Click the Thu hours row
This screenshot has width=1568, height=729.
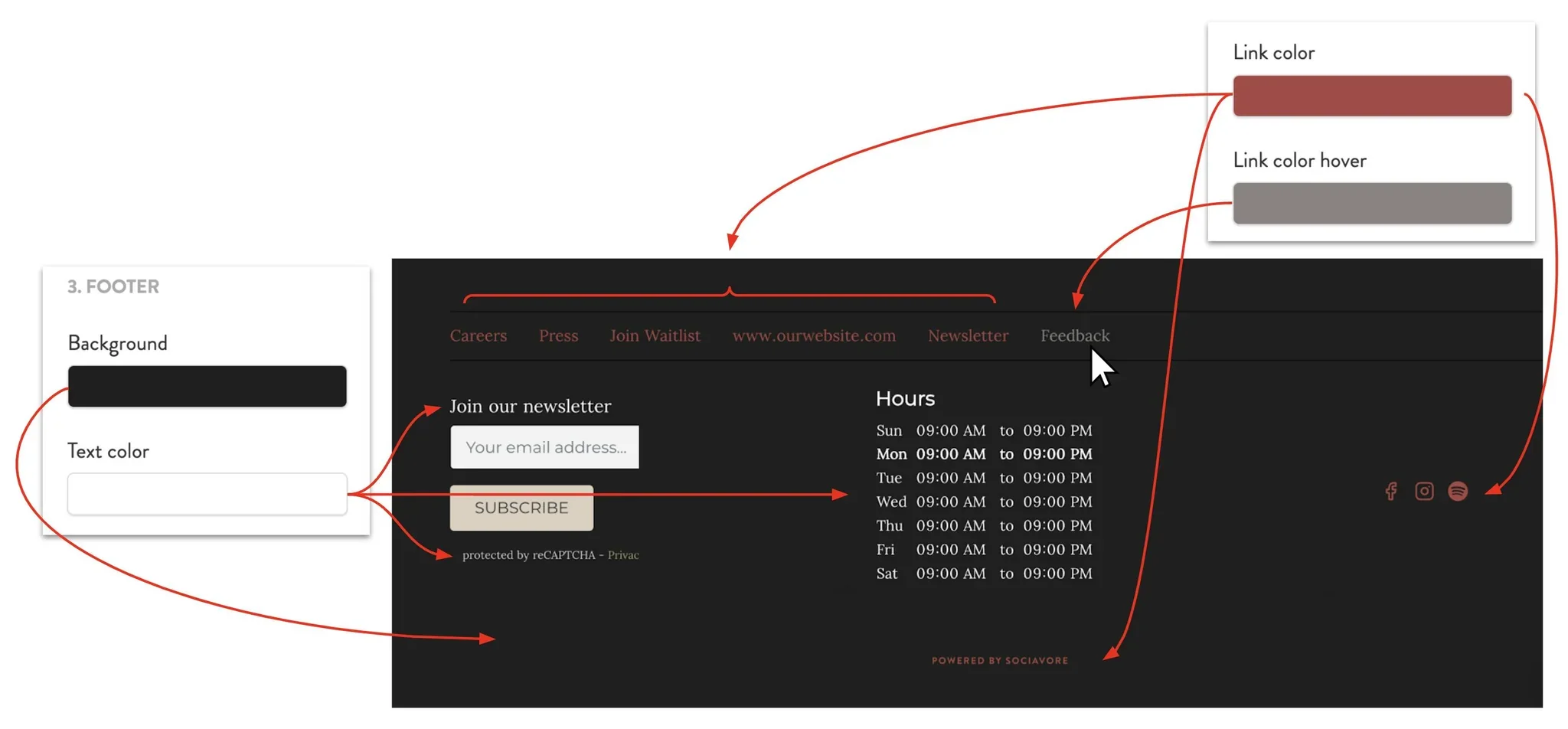pyautogui.click(x=984, y=525)
